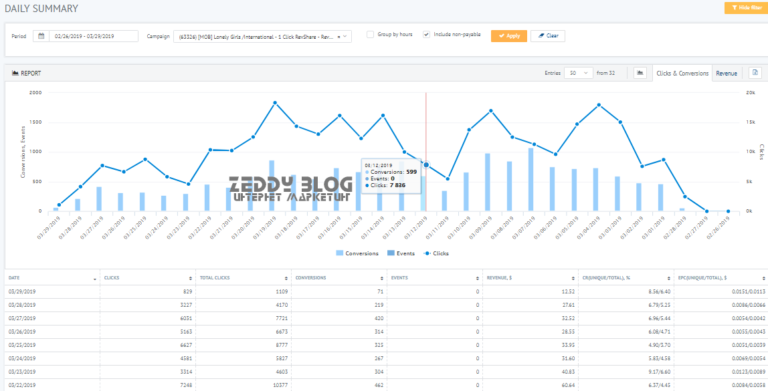Image resolution: width=768 pixels, height=391 pixels.
Task: Click the Clicks legend color marker
Action: [x=426, y=253]
